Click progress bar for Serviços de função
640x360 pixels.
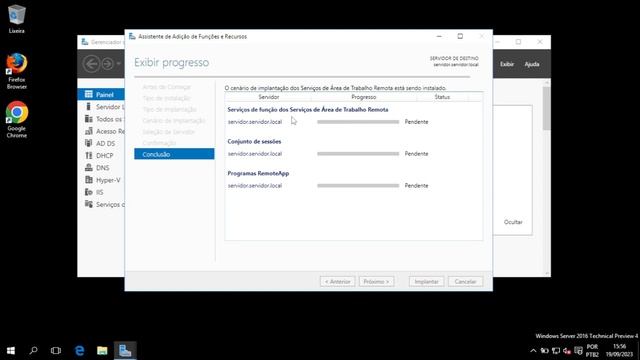(358, 122)
